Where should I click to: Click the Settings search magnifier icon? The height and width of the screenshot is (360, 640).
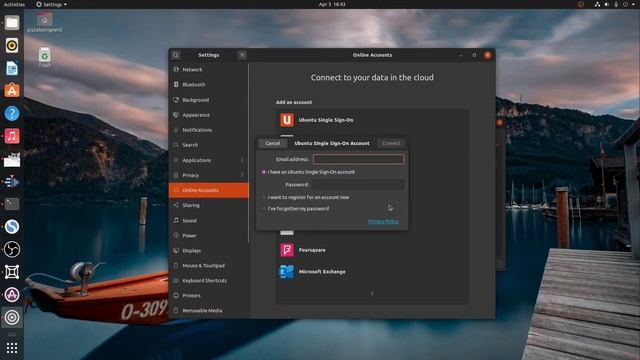[176, 55]
